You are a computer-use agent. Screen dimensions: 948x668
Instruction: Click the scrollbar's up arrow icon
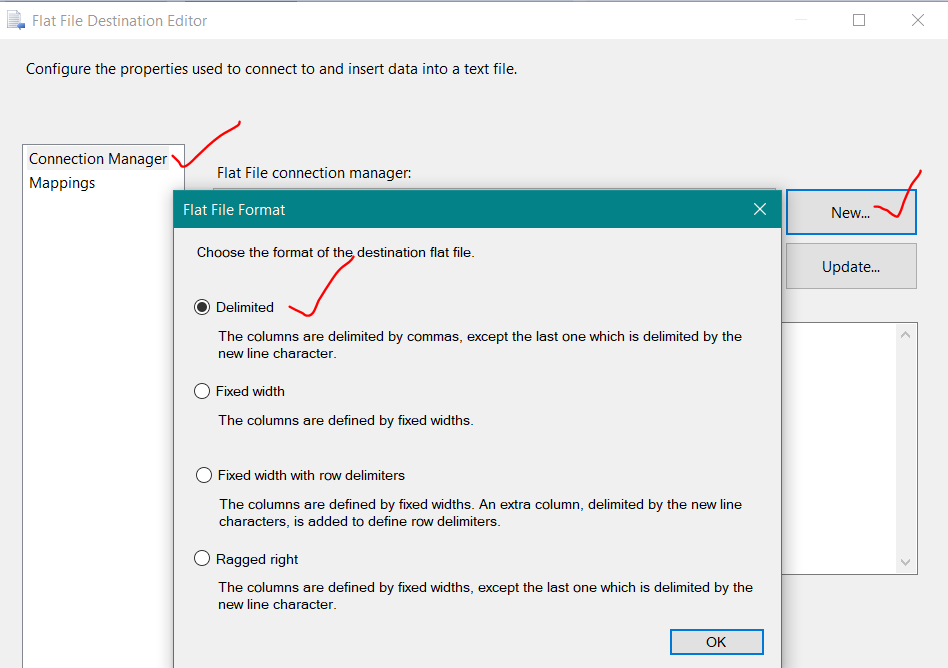[904, 333]
